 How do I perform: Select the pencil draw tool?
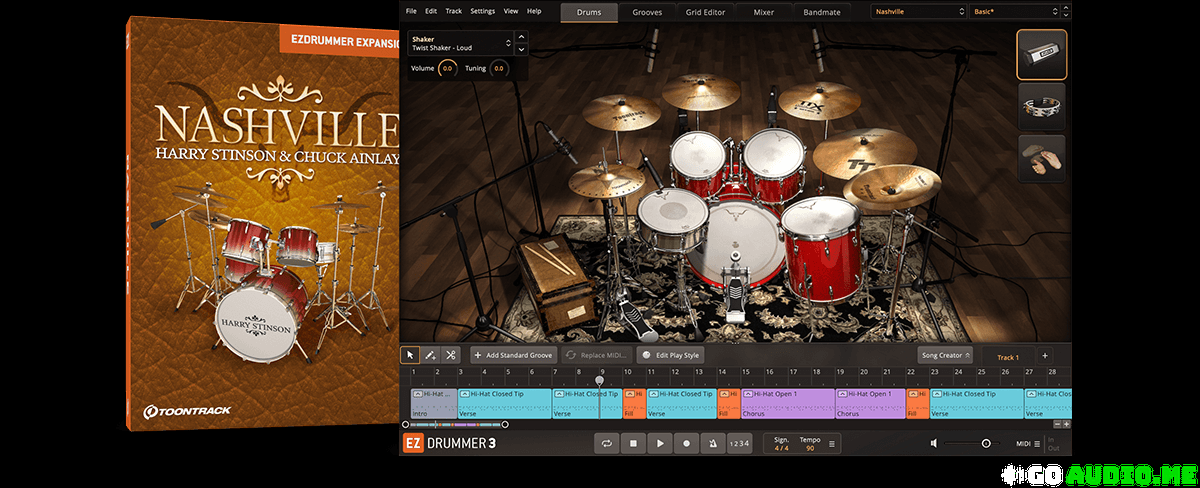coord(430,355)
